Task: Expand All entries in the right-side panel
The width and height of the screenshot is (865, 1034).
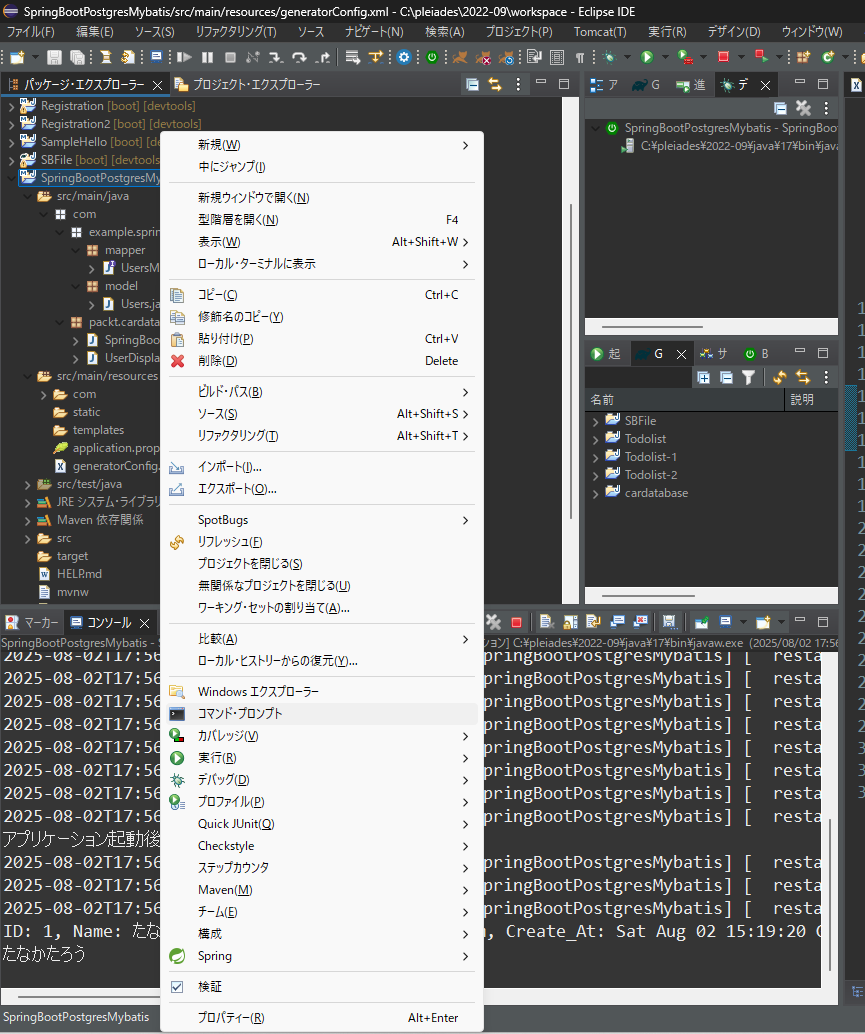Action: point(705,375)
